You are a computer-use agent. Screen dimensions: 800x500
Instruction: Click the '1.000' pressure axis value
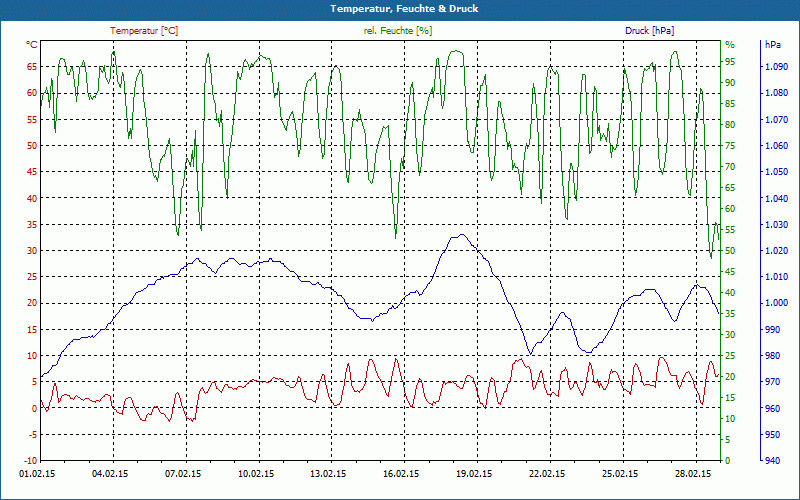pos(777,303)
